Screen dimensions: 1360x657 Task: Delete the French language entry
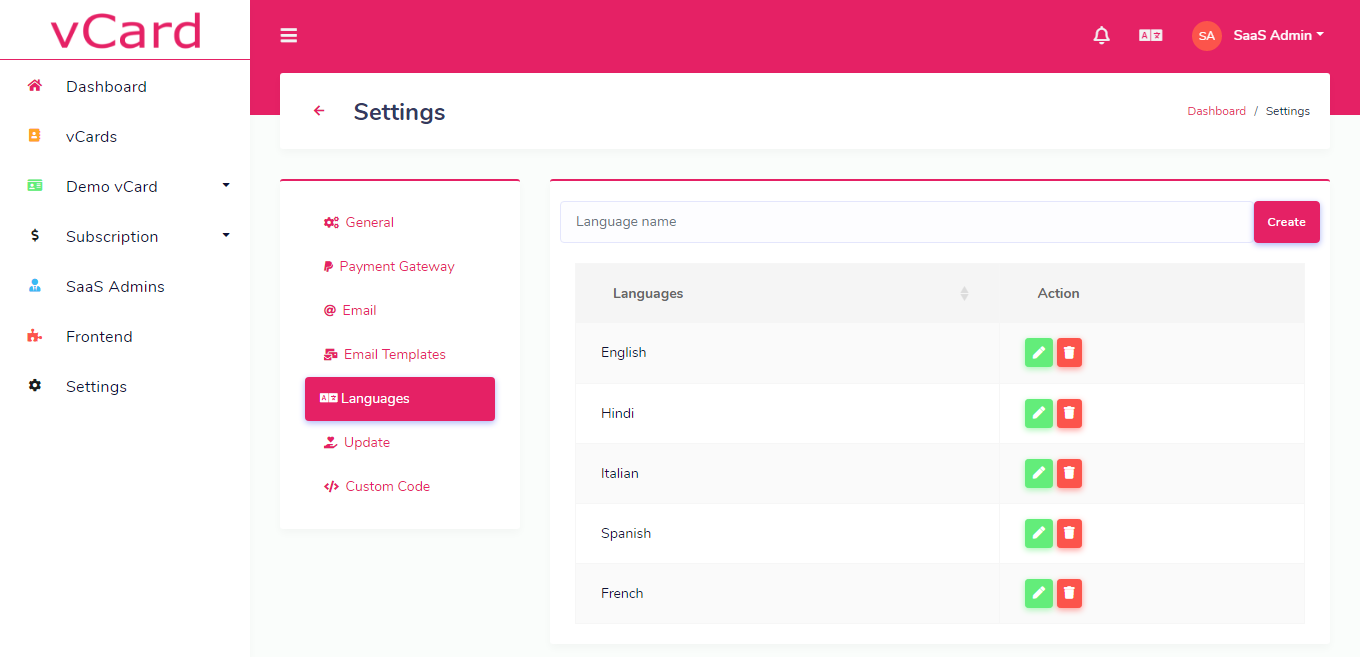point(1069,593)
